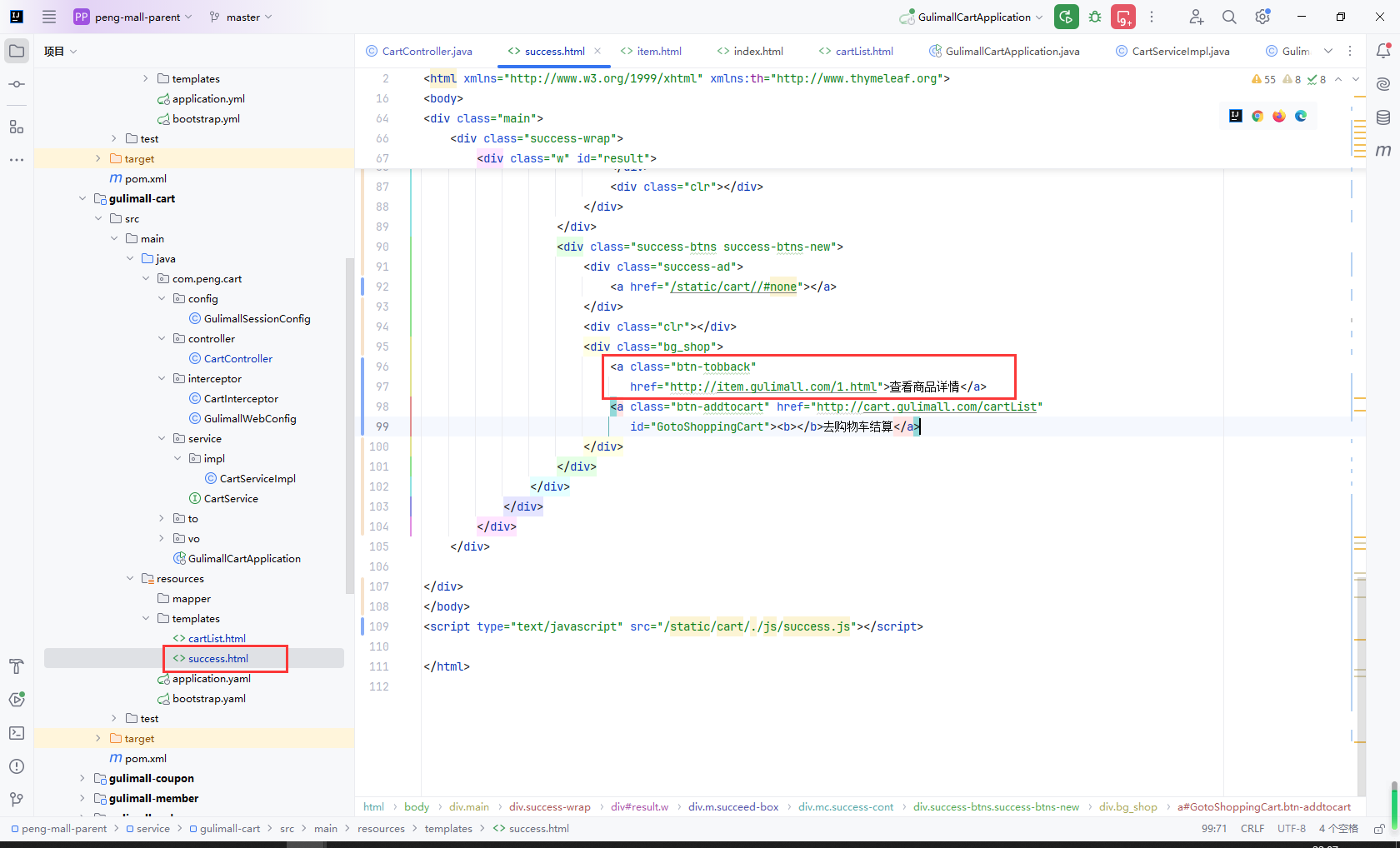
Task: Close the success.html tab
Action: [597, 51]
